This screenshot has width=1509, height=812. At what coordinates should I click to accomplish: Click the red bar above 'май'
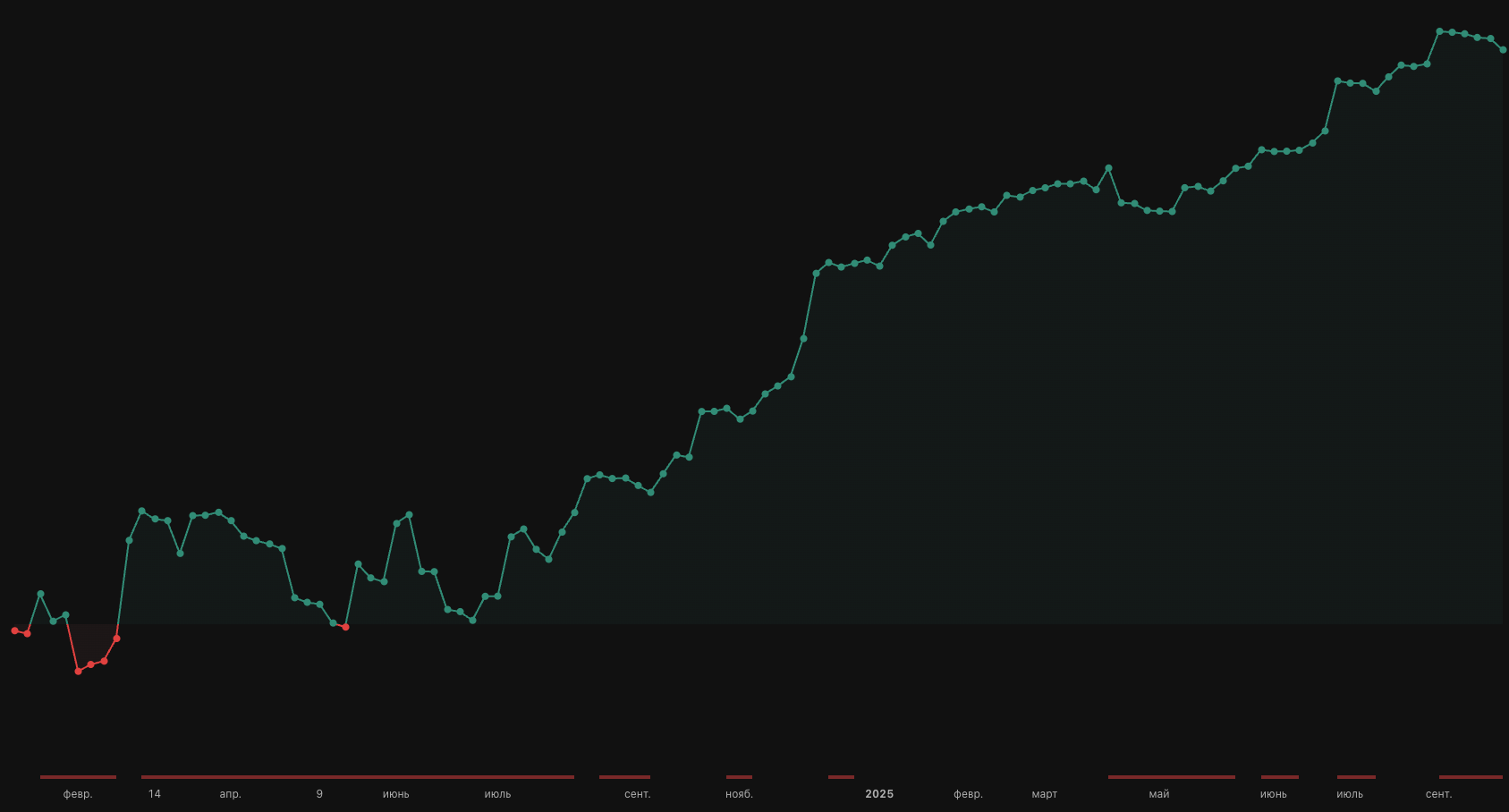point(1171,777)
